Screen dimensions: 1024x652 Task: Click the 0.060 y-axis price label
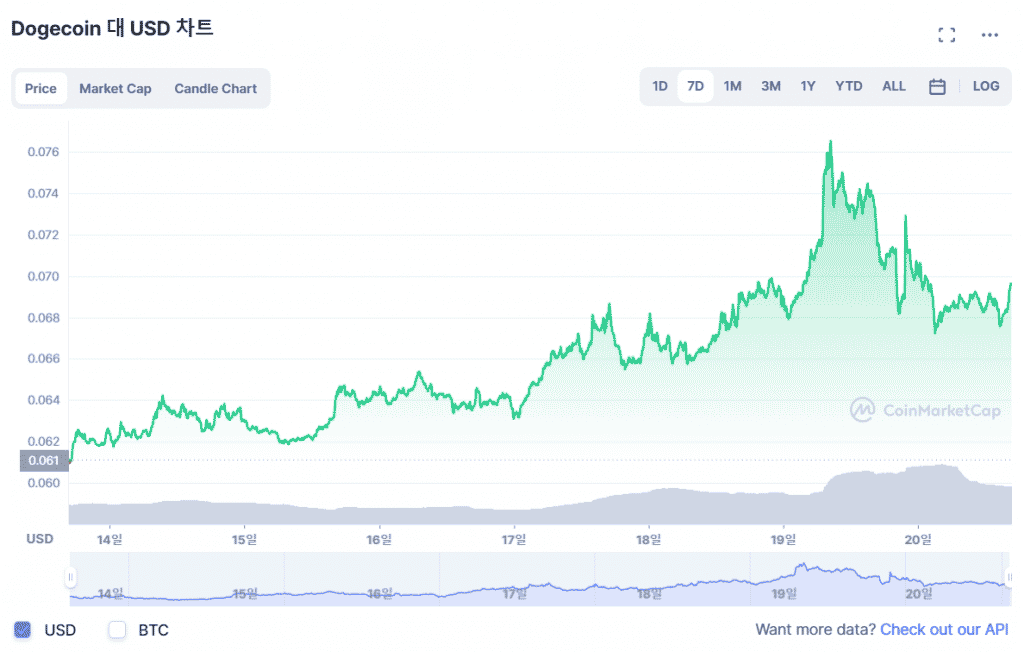pos(43,483)
